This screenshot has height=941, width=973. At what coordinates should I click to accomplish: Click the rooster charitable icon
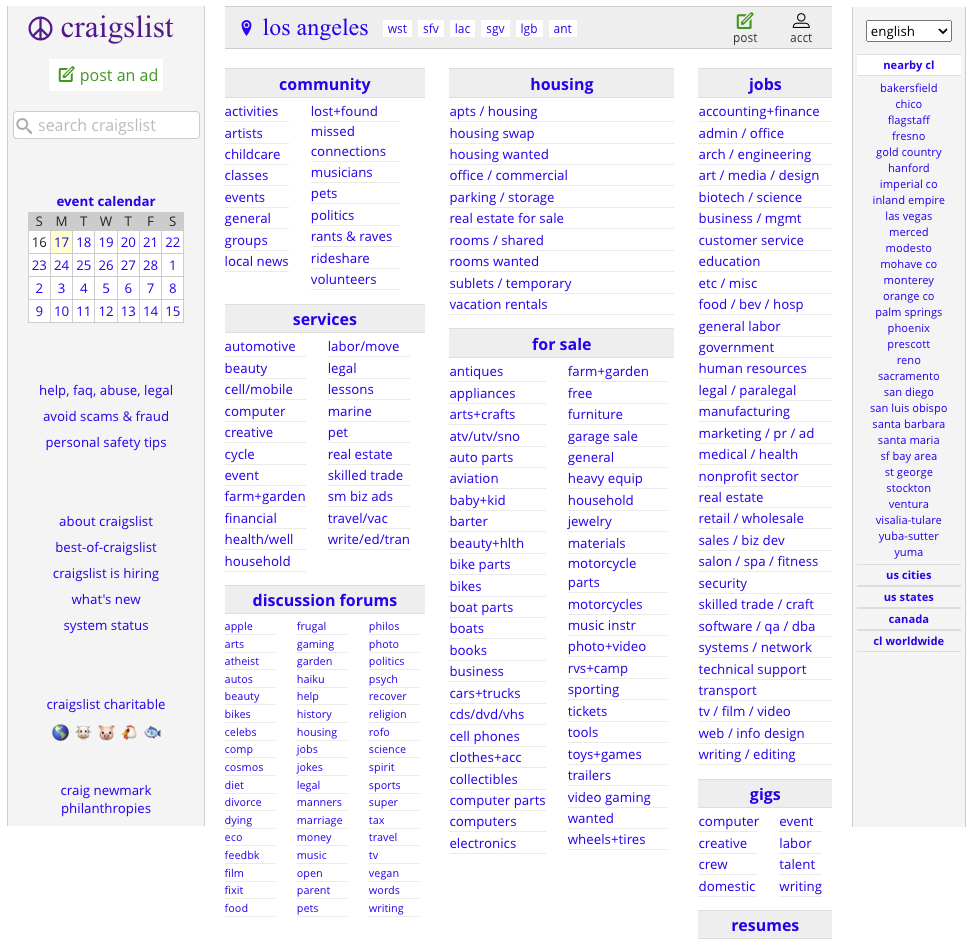point(129,732)
